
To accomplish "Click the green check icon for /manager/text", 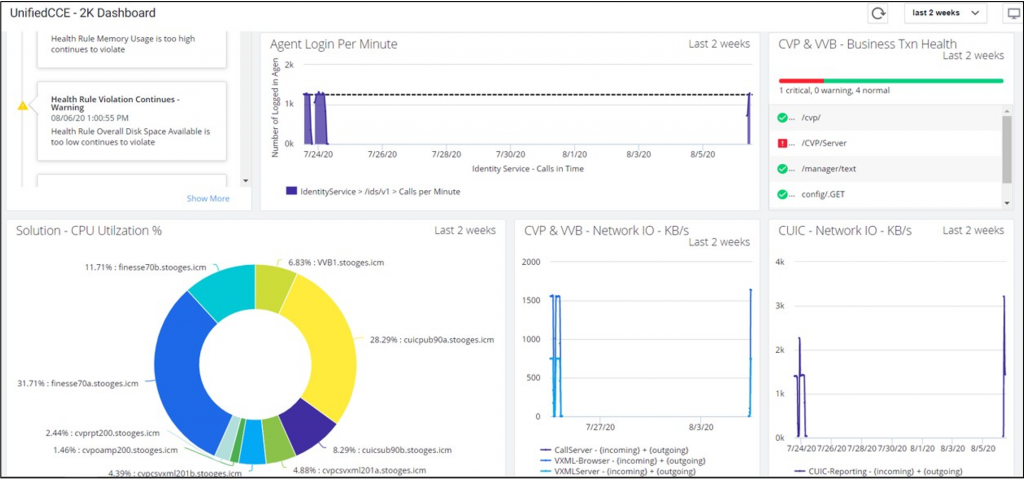I will click(783, 168).
